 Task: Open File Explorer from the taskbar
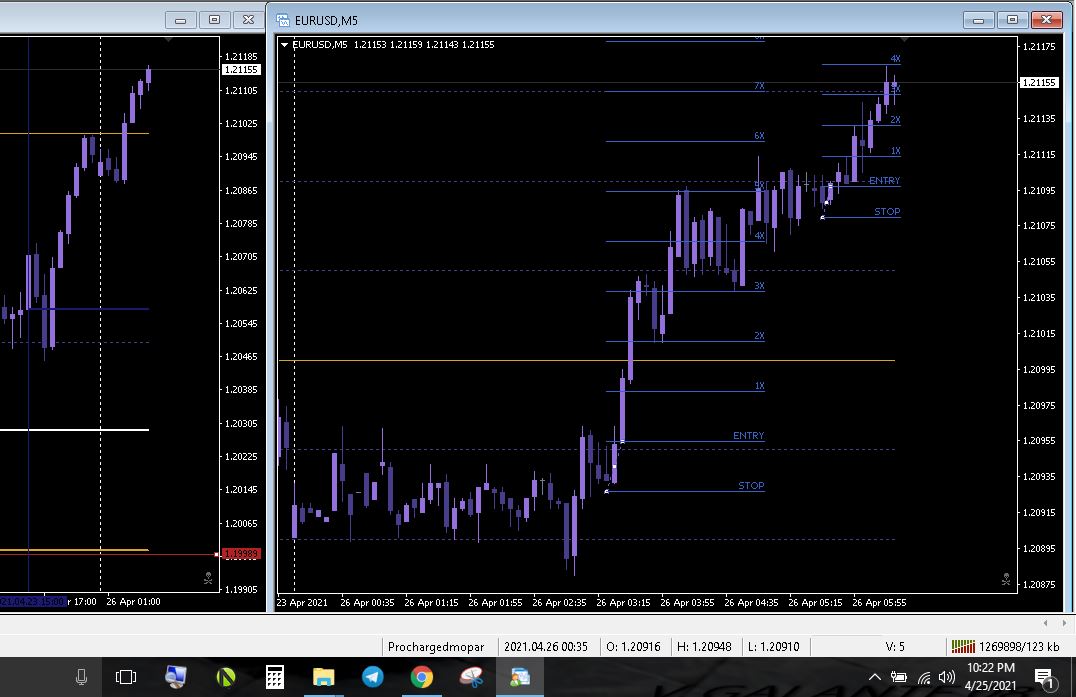coord(323,677)
